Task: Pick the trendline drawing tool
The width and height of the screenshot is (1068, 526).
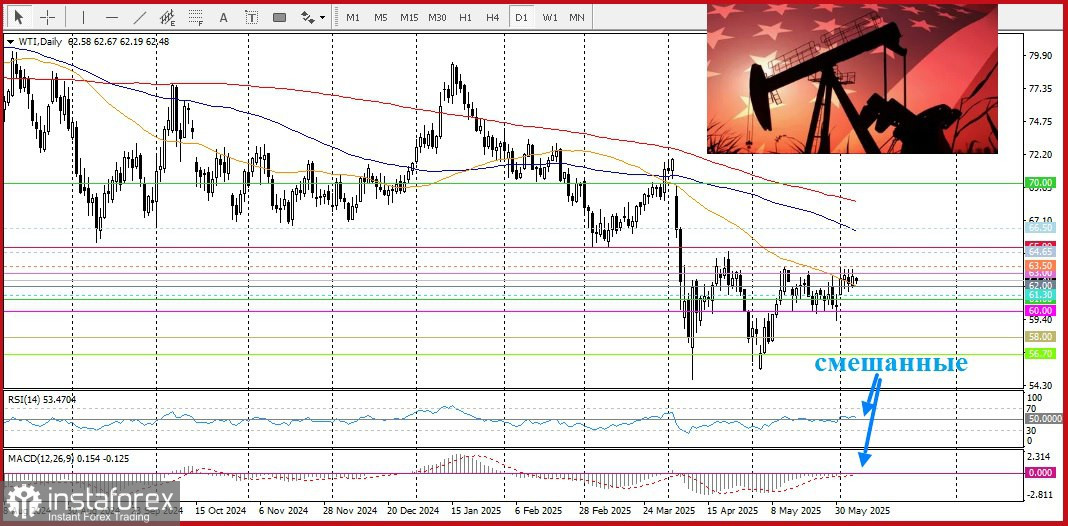Action: point(140,17)
